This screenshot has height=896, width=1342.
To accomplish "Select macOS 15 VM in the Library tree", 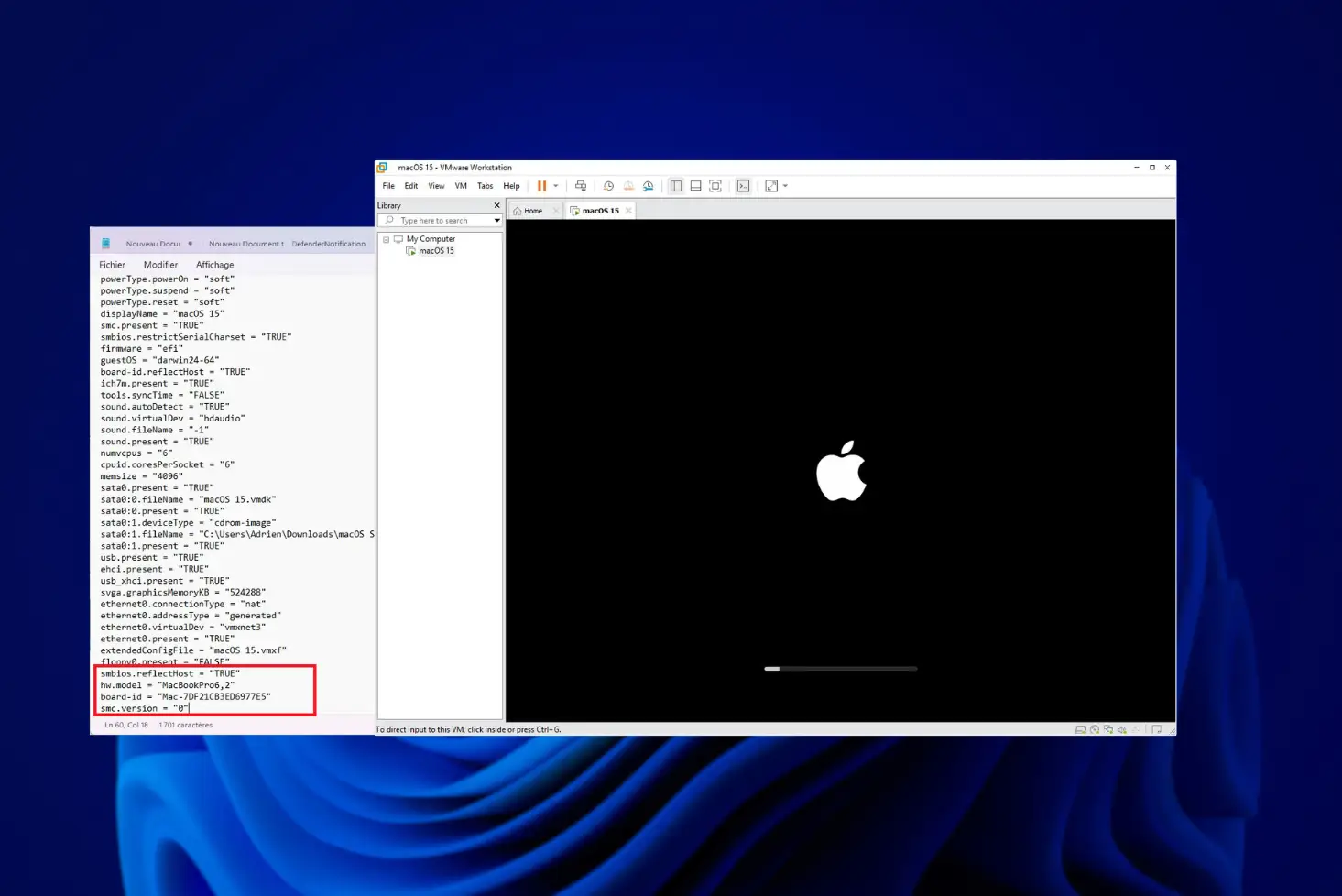I will (x=436, y=251).
